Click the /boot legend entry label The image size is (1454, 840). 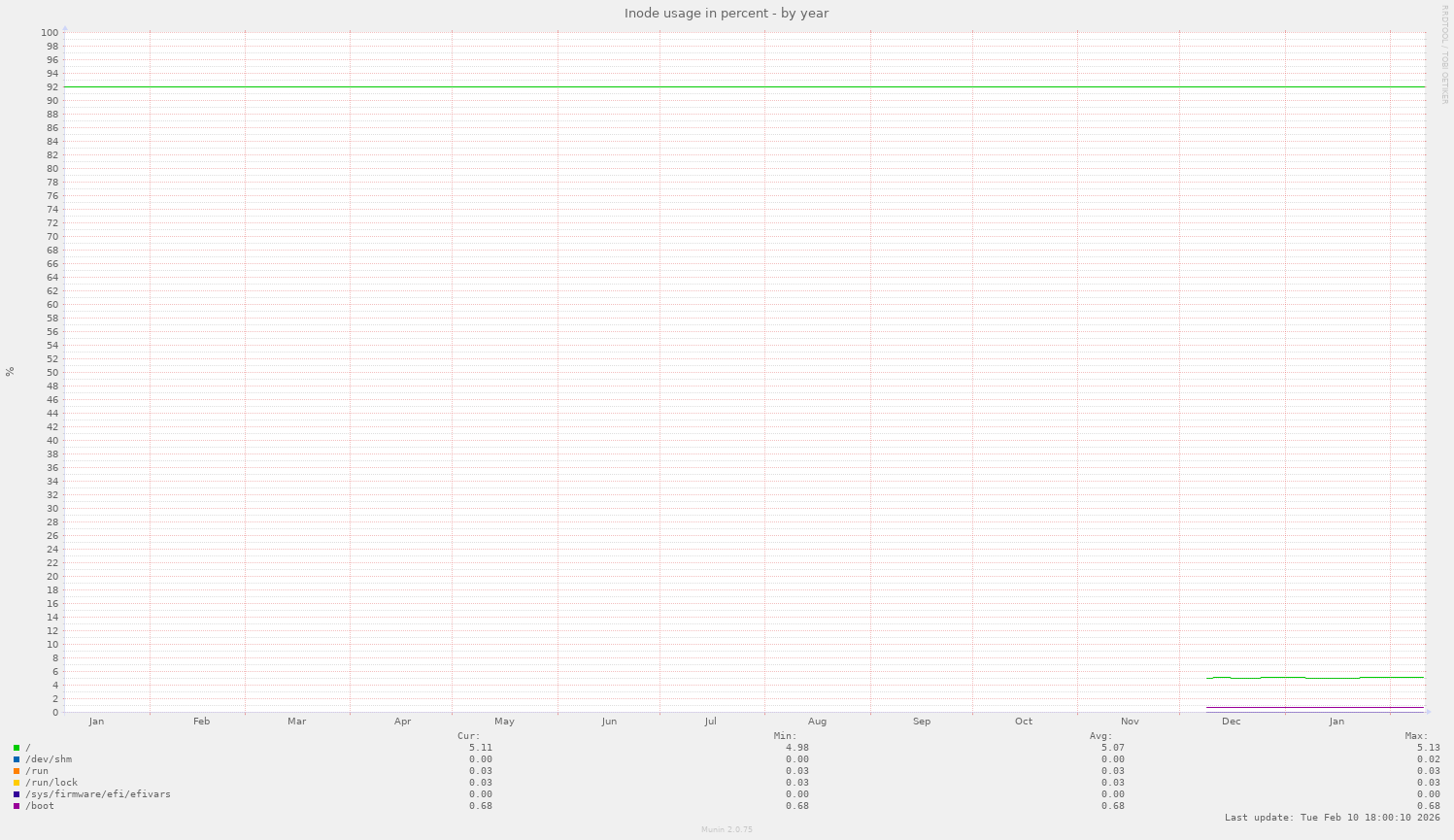click(41, 805)
